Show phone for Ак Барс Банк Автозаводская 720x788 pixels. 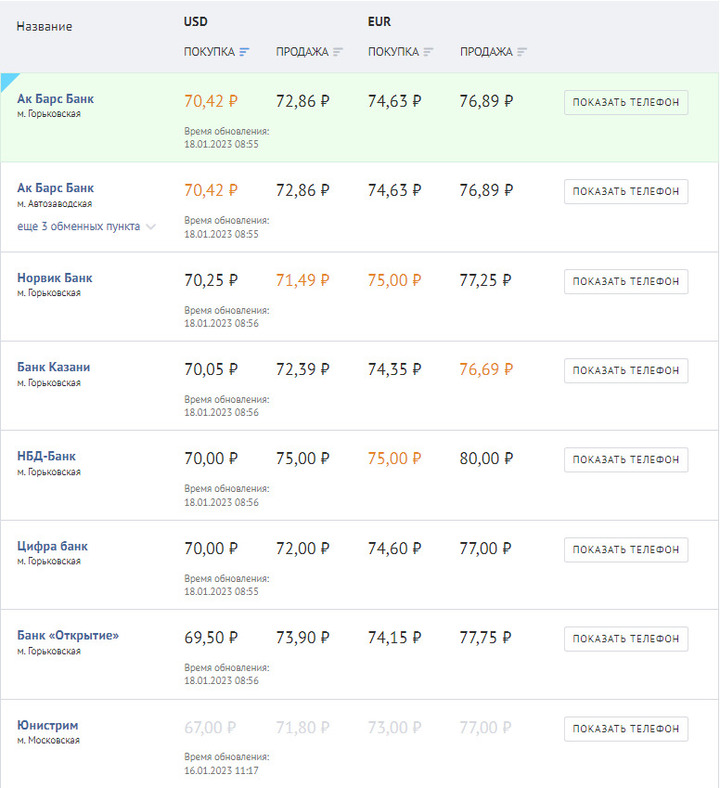click(626, 191)
